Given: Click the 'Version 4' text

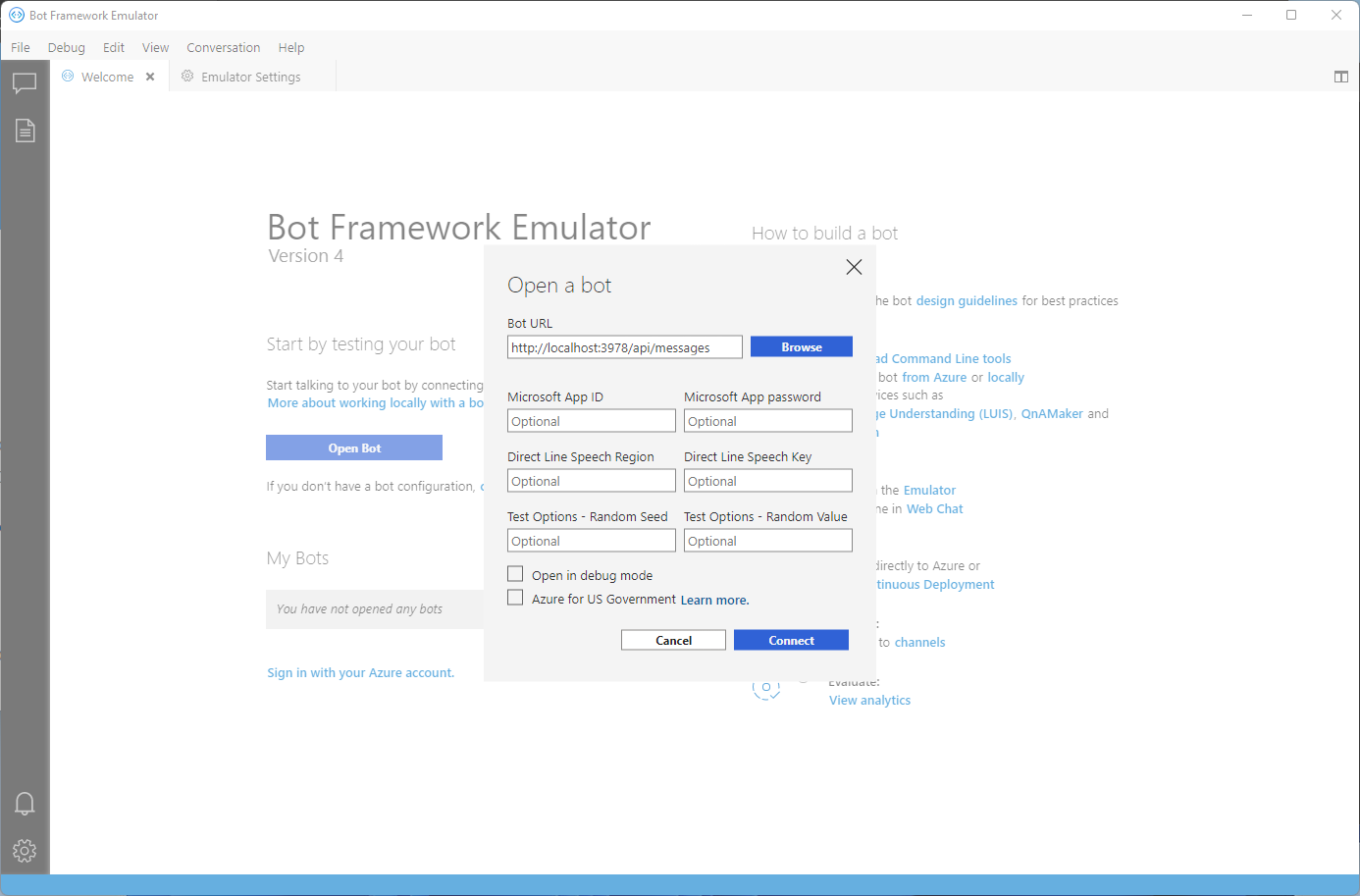Looking at the screenshot, I should pos(306,256).
